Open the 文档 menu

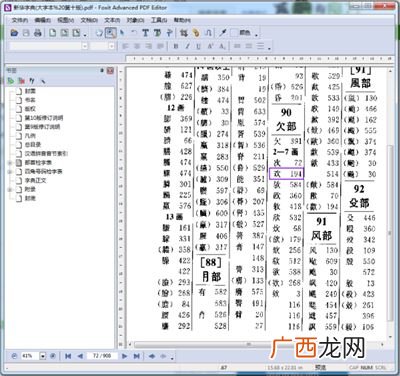coord(89,20)
